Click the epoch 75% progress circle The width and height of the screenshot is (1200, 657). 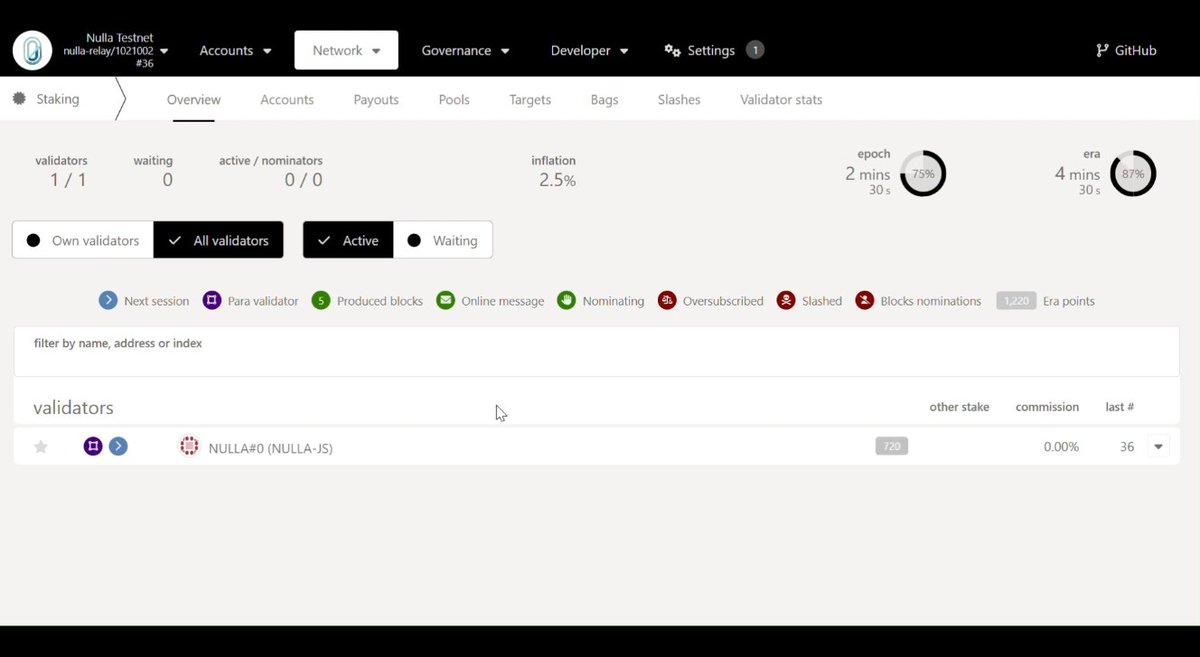click(923, 174)
